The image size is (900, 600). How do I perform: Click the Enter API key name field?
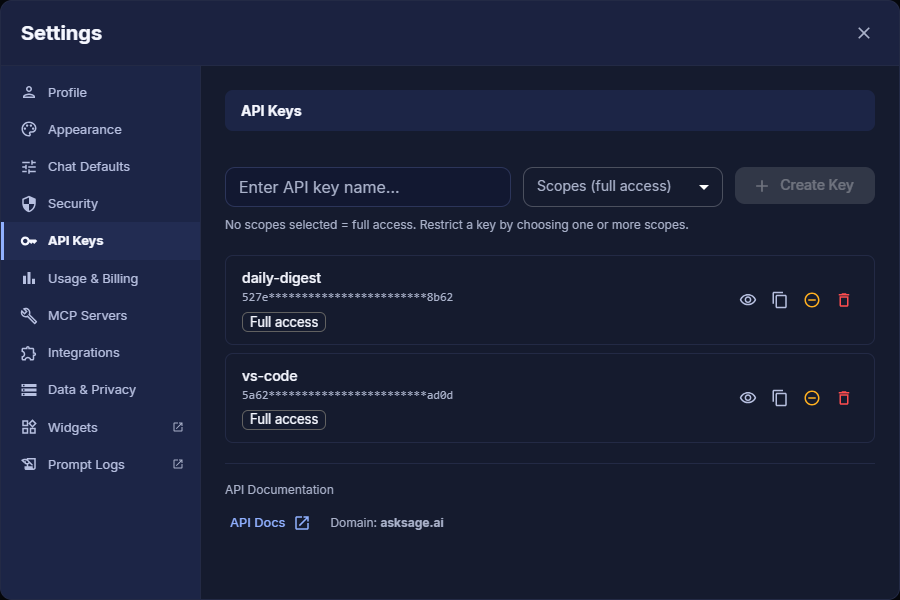click(368, 187)
